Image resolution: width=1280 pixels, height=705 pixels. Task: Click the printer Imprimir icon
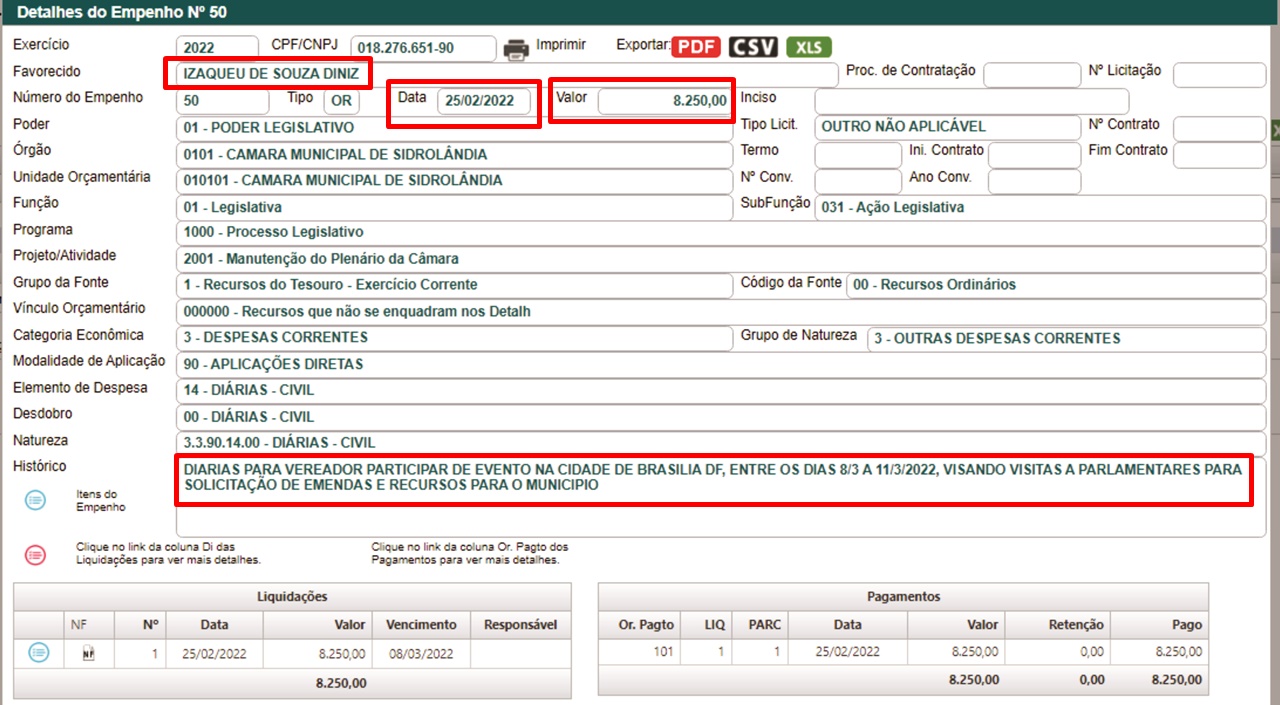coord(515,48)
